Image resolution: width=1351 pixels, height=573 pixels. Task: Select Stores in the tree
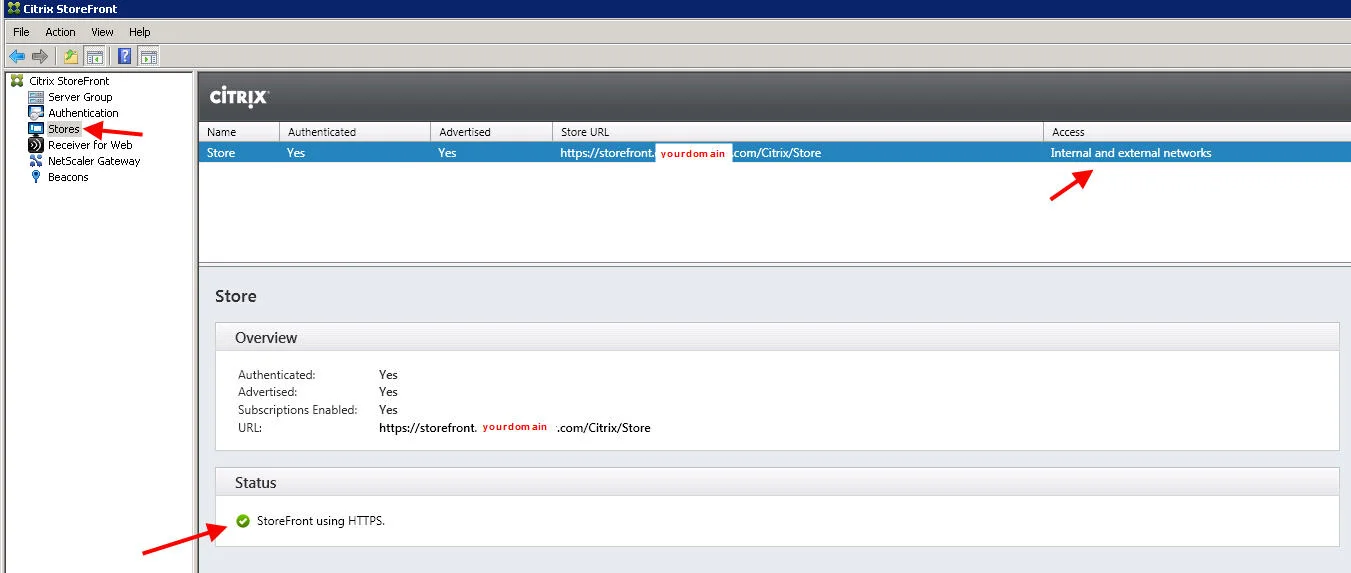click(64, 129)
